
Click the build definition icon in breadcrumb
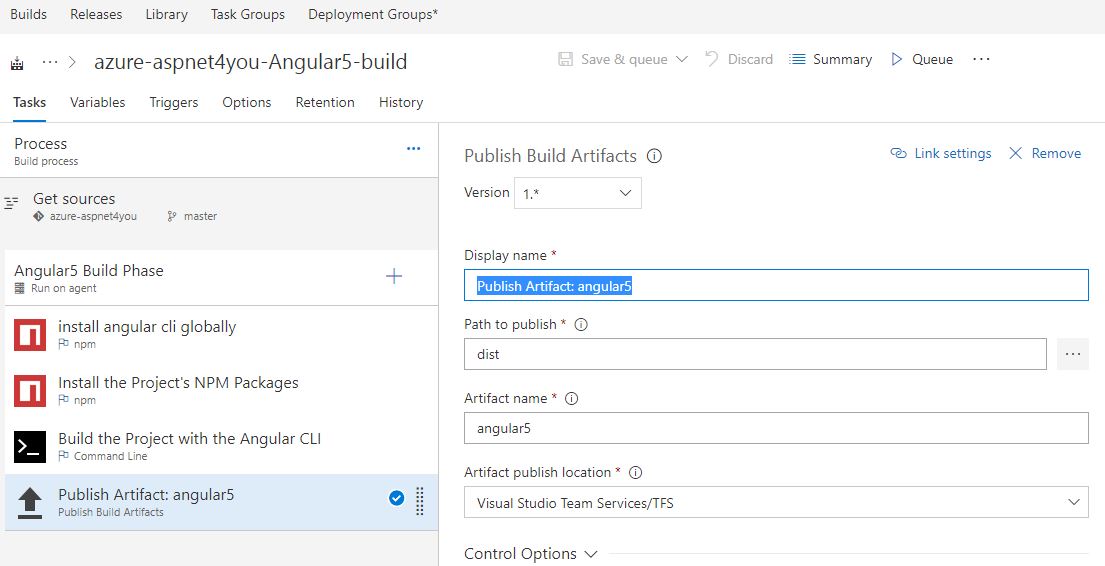(18, 63)
